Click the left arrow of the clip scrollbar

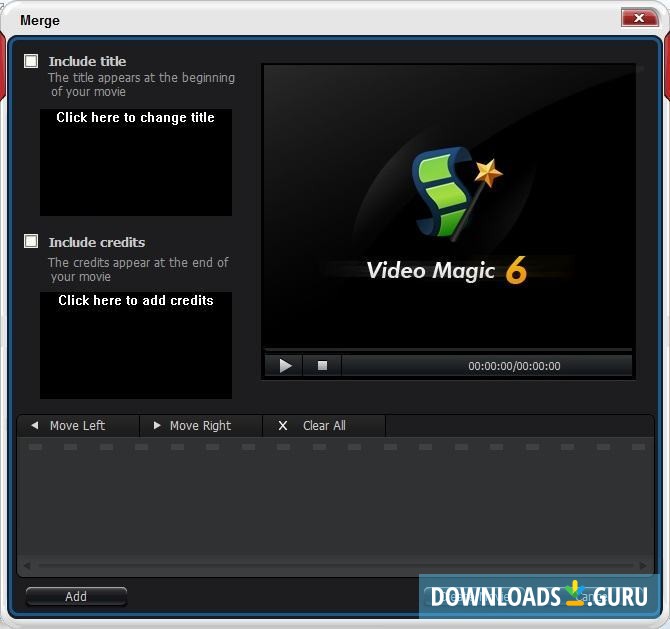point(27,566)
